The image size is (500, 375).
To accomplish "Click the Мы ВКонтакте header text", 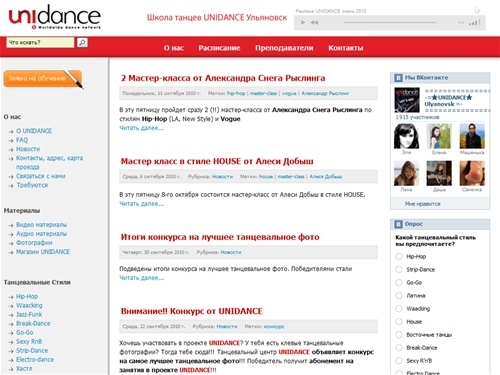I will (x=427, y=78).
